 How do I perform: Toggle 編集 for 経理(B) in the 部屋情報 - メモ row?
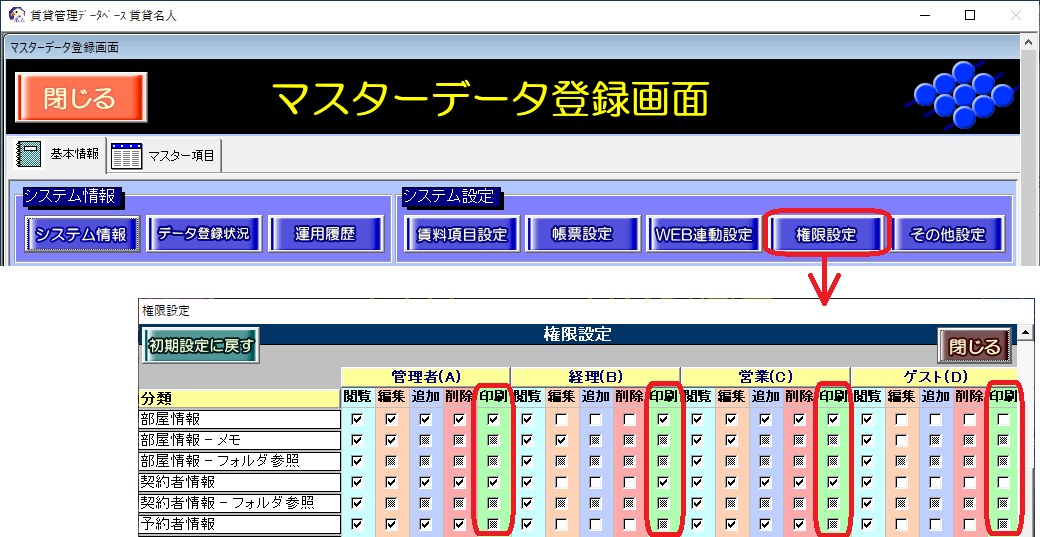(x=561, y=440)
